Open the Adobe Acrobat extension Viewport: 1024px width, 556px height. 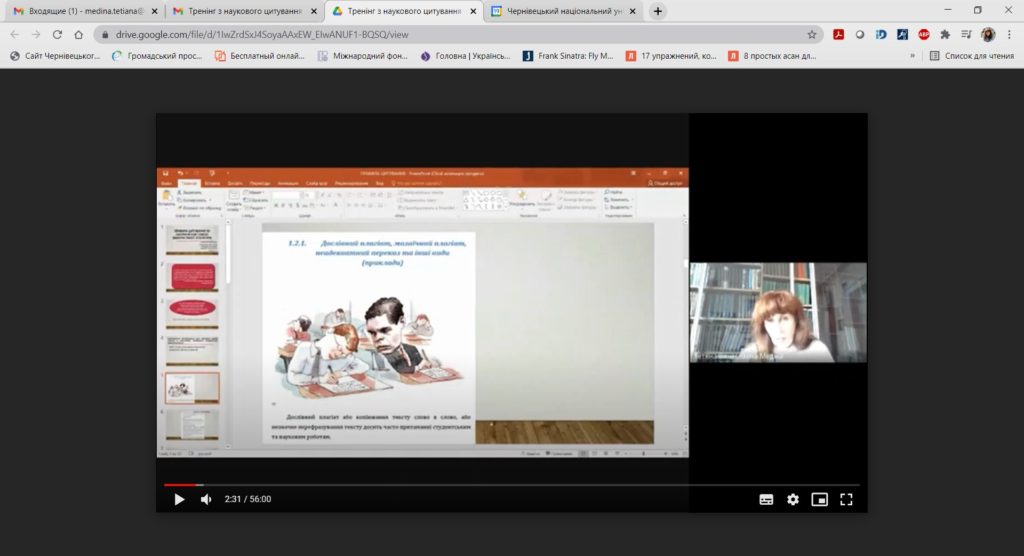(839, 35)
